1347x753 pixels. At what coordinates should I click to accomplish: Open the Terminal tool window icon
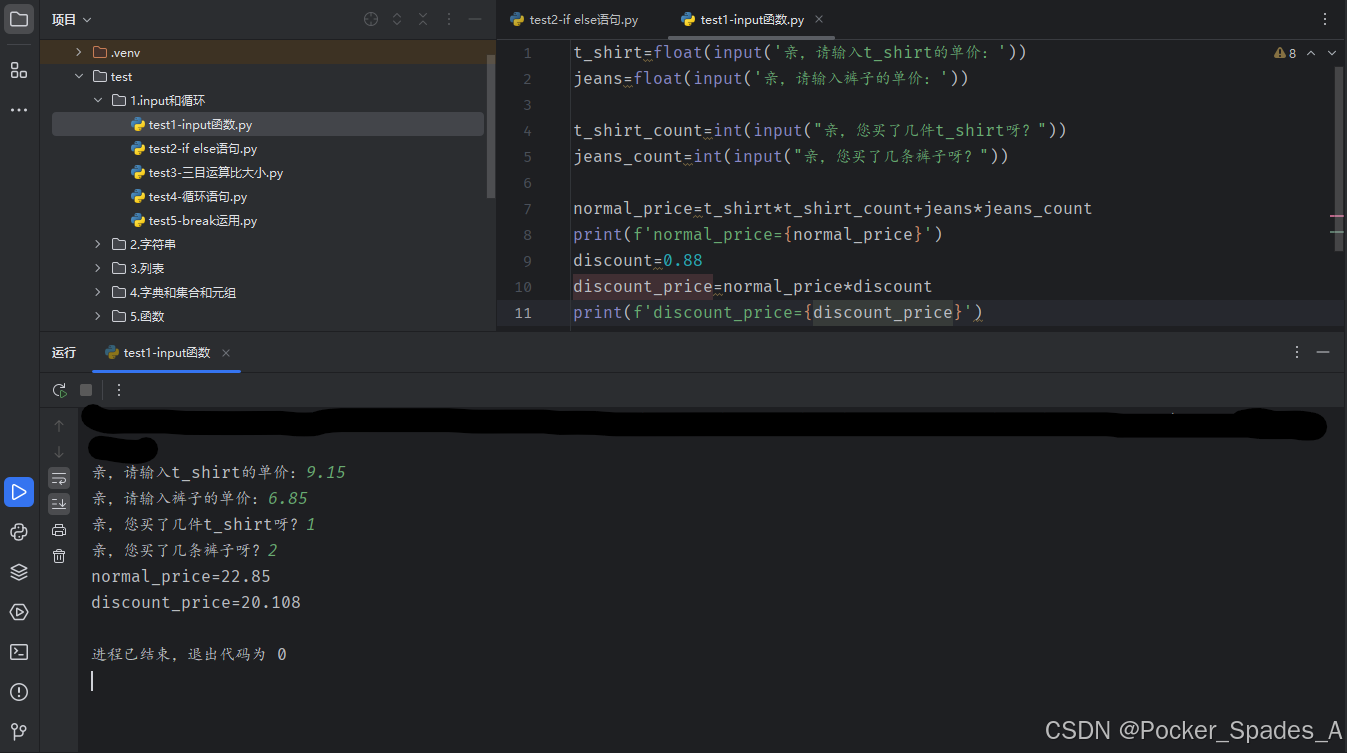point(19,652)
